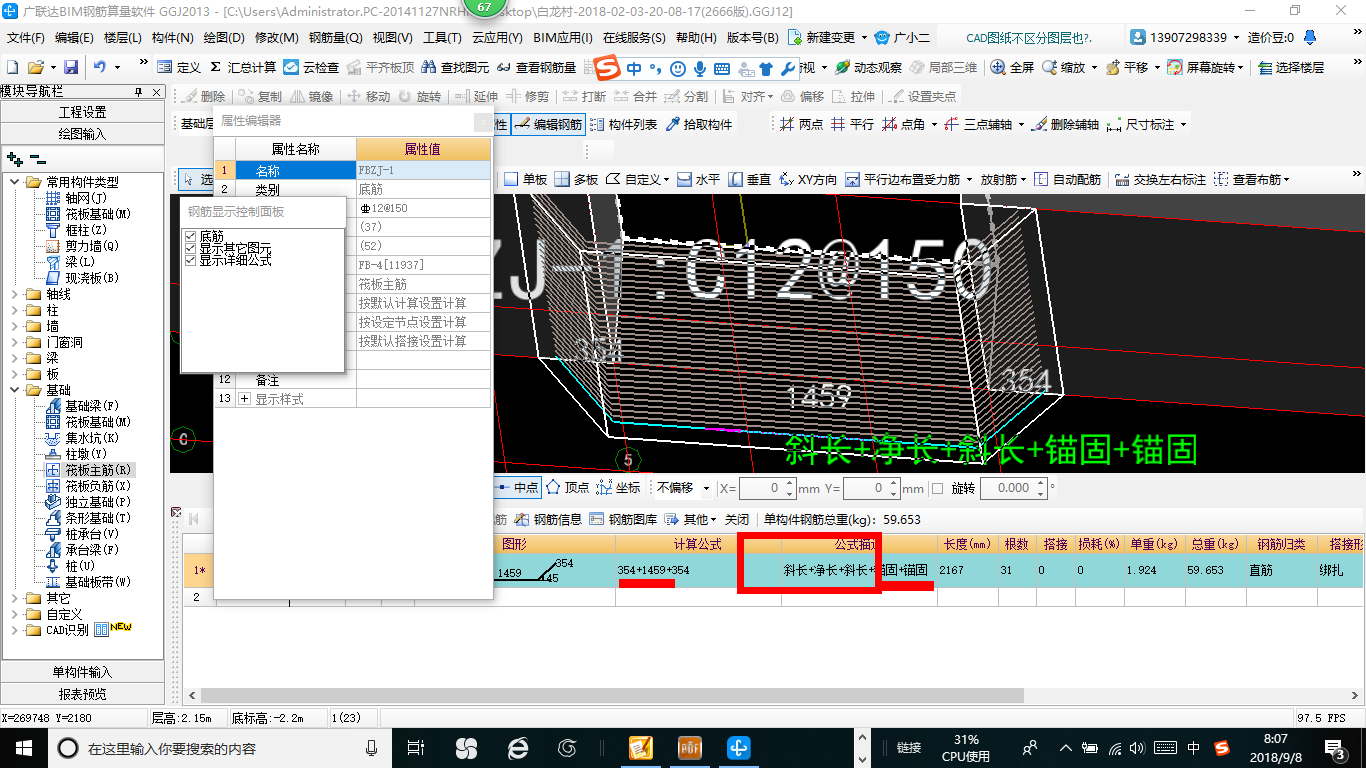Expand 轴线 tree node
The height and width of the screenshot is (768, 1366).
click(15, 294)
